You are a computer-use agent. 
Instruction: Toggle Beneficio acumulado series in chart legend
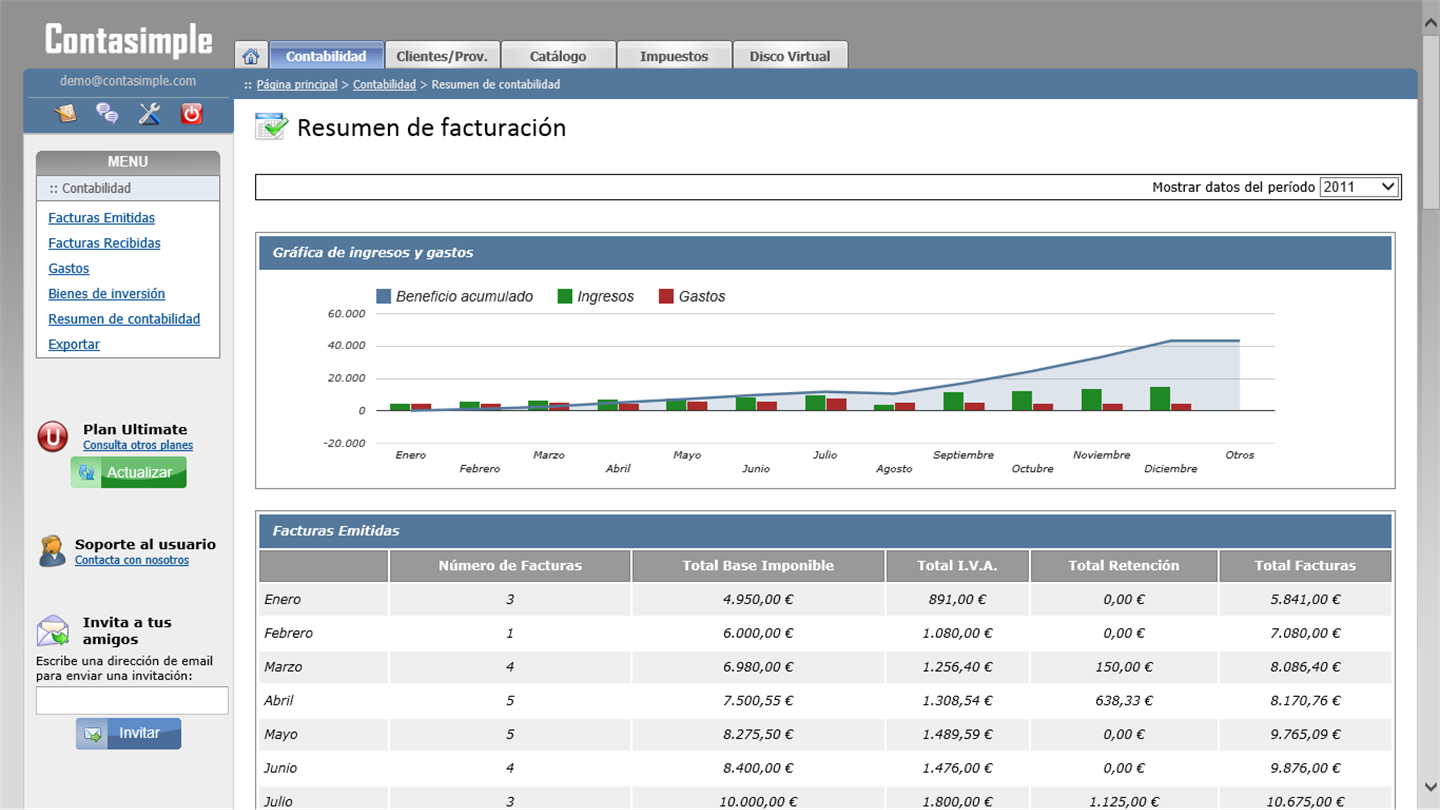click(x=455, y=297)
